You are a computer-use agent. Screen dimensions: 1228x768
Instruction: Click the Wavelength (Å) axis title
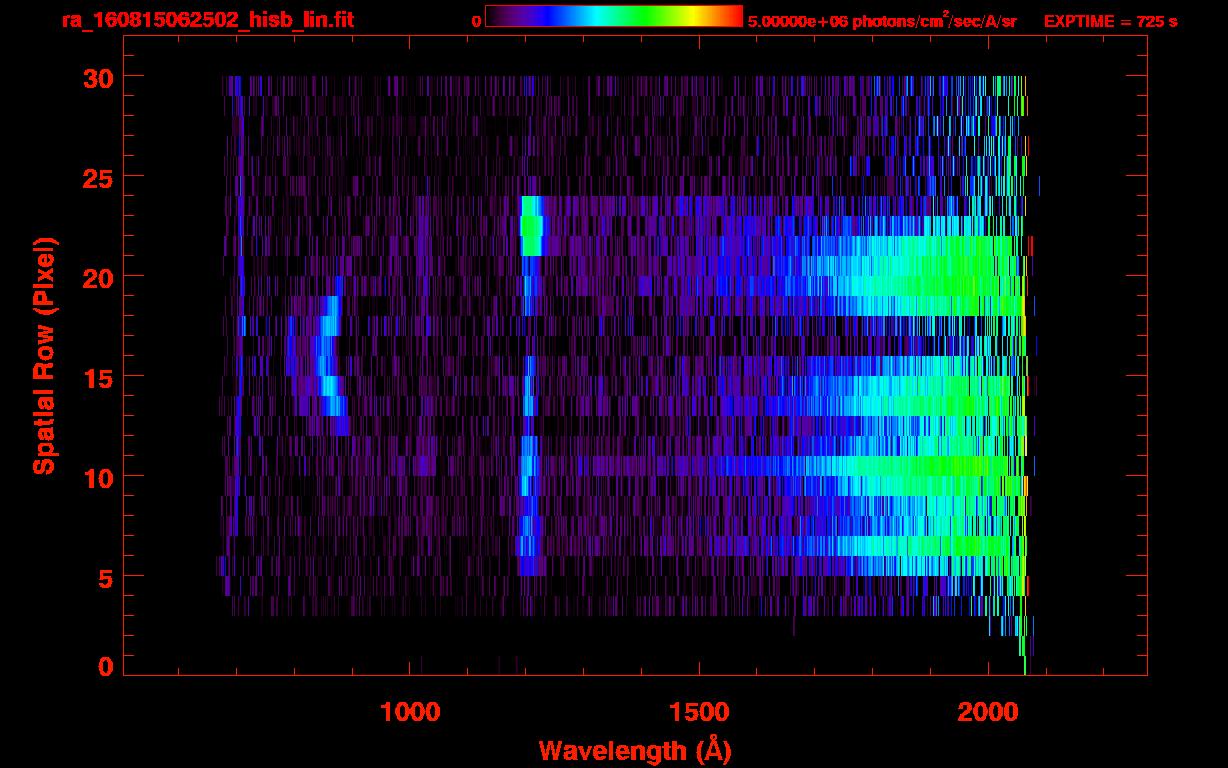coord(635,750)
